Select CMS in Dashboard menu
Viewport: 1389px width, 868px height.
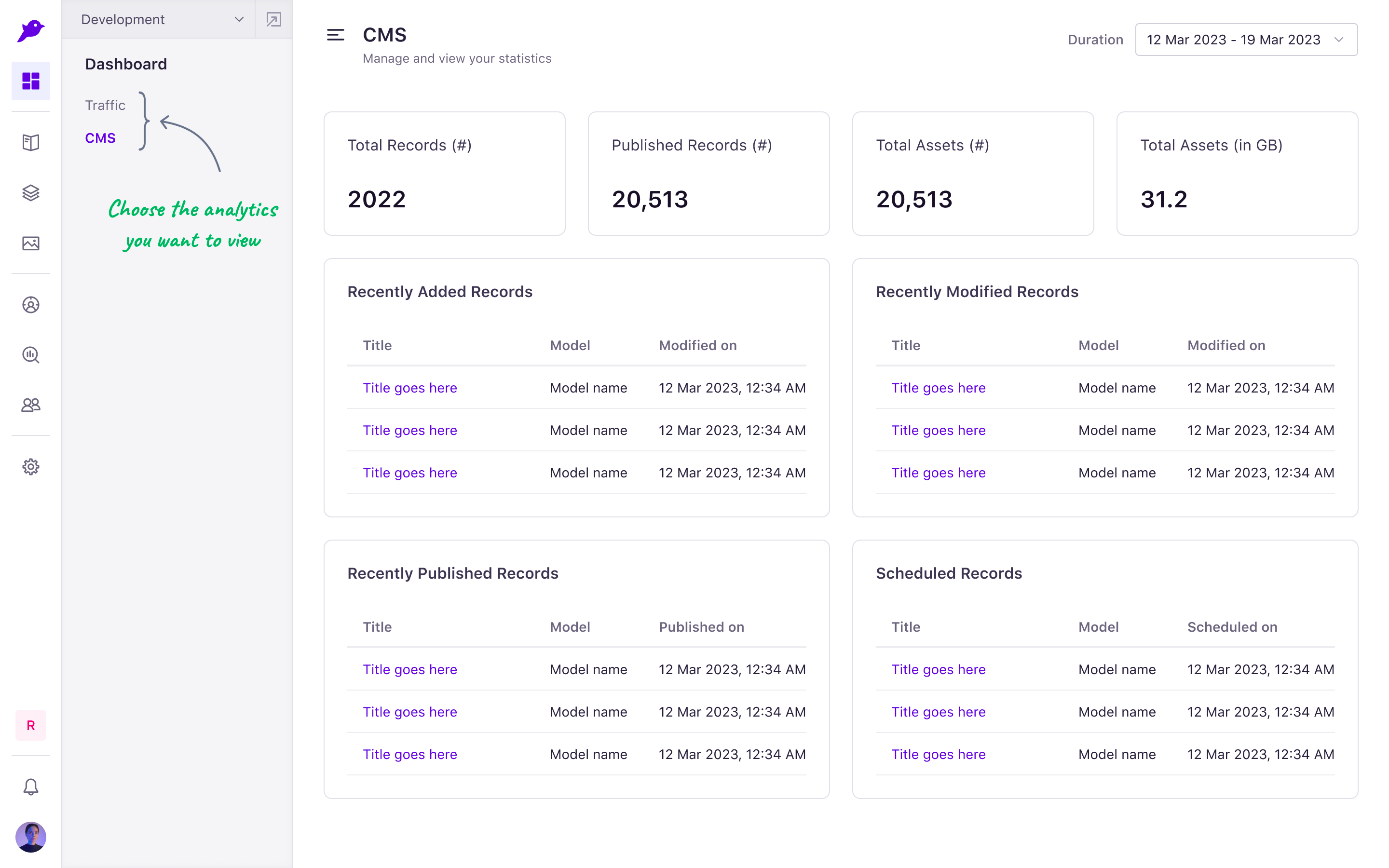coord(100,138)
